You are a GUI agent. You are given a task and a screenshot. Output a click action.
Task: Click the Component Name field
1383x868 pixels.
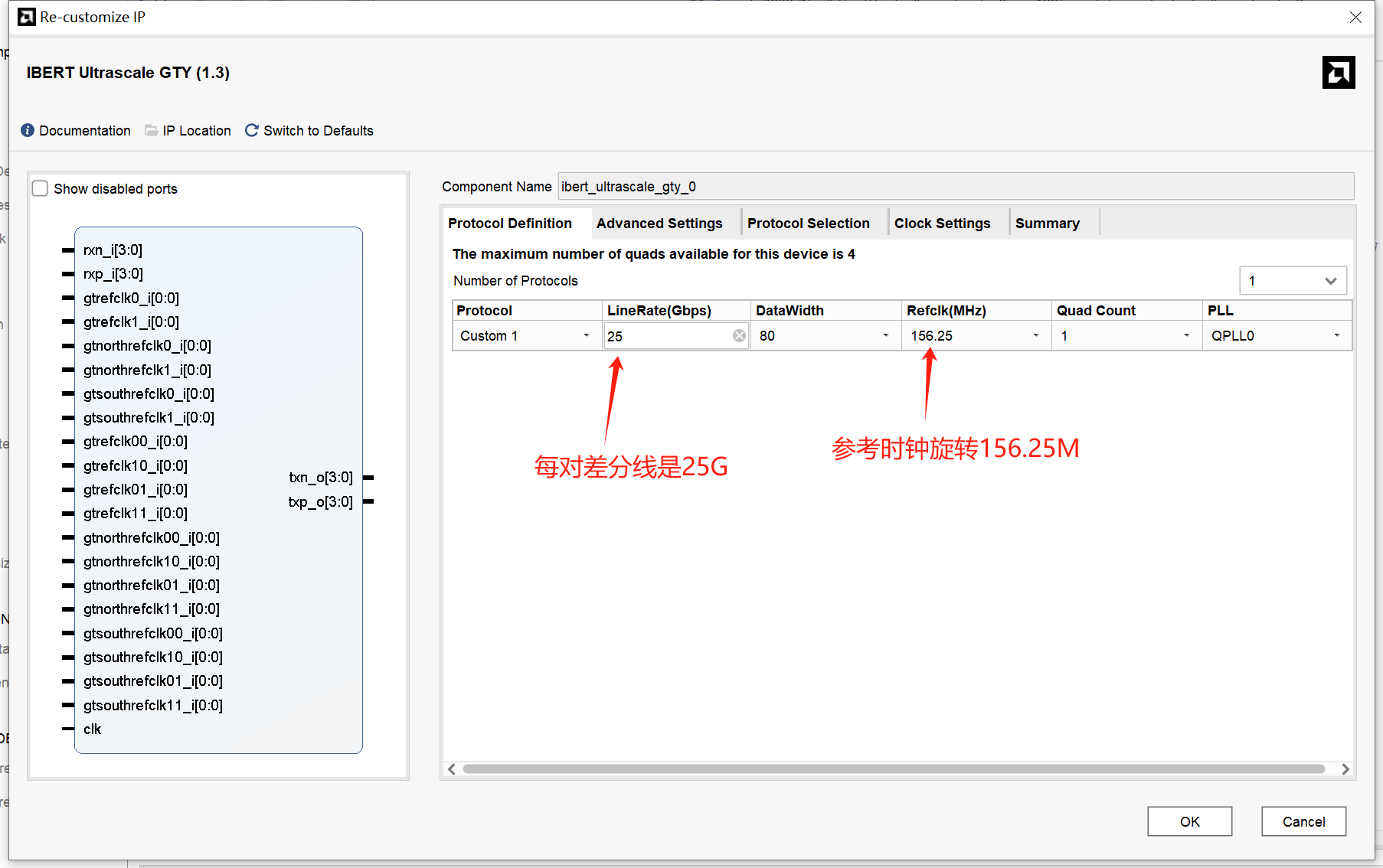point(956,186)
